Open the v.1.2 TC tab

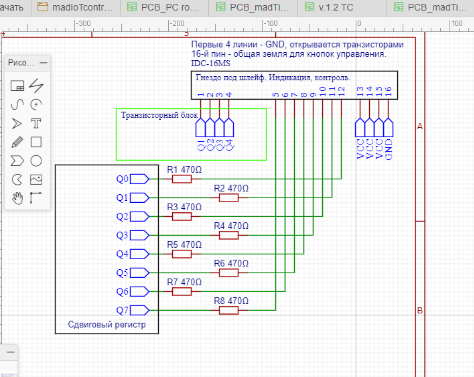coord(330,7)
